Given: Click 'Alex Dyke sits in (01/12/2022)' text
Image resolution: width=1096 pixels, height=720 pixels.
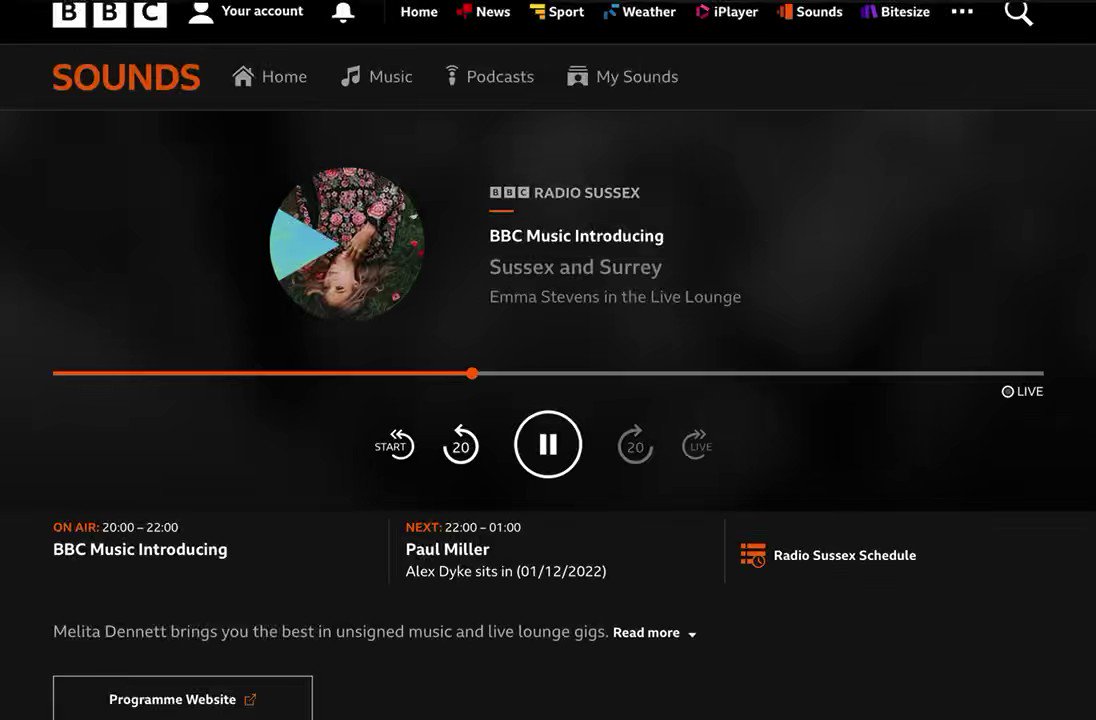Looking at the screenshot, I should (x=506, y=571).
